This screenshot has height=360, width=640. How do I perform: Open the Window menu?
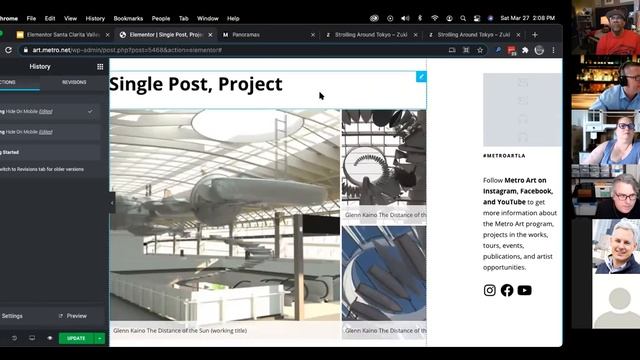point(208,18)
